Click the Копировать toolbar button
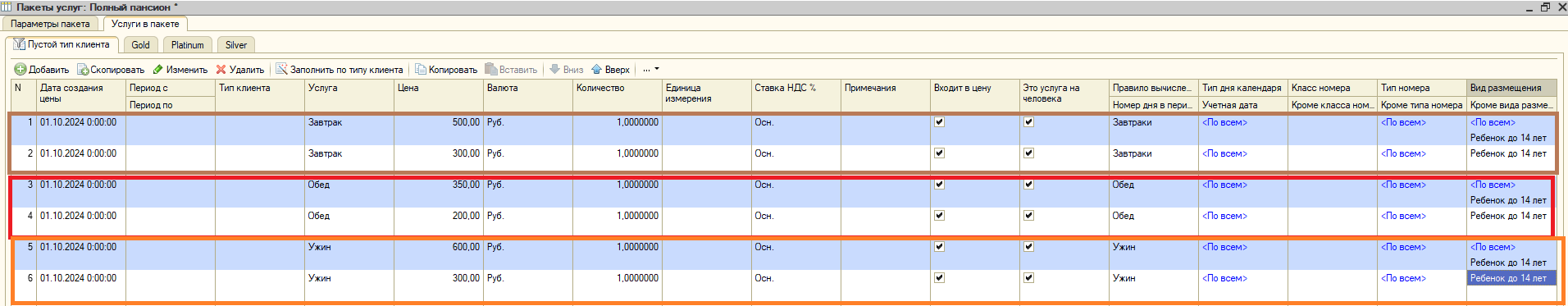 pos(446,70)
